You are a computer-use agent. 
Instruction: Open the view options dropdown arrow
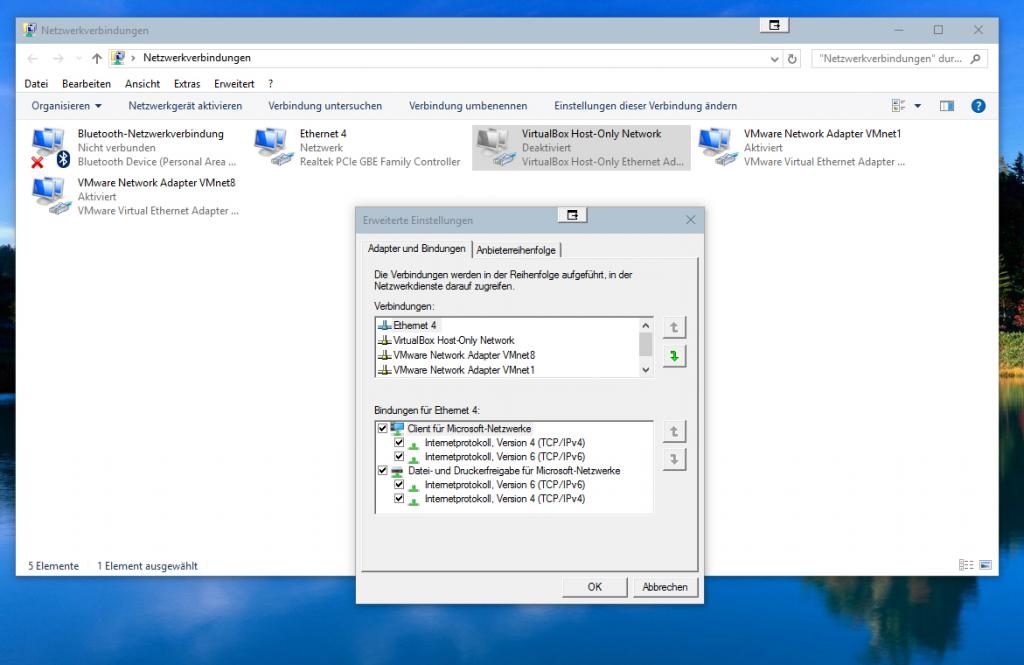918,106
